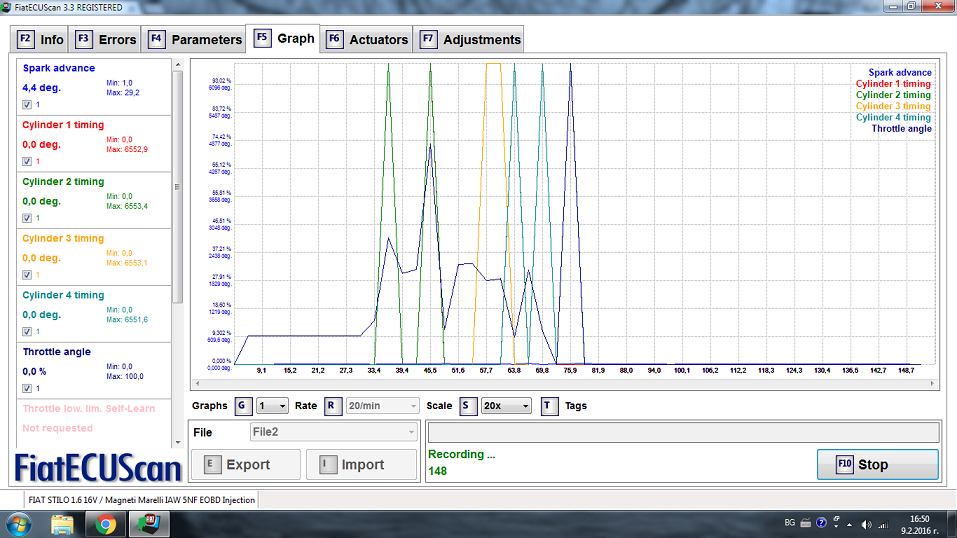Click the G key icon beside Graphs
957x538 pixels.
pos(243,406)
